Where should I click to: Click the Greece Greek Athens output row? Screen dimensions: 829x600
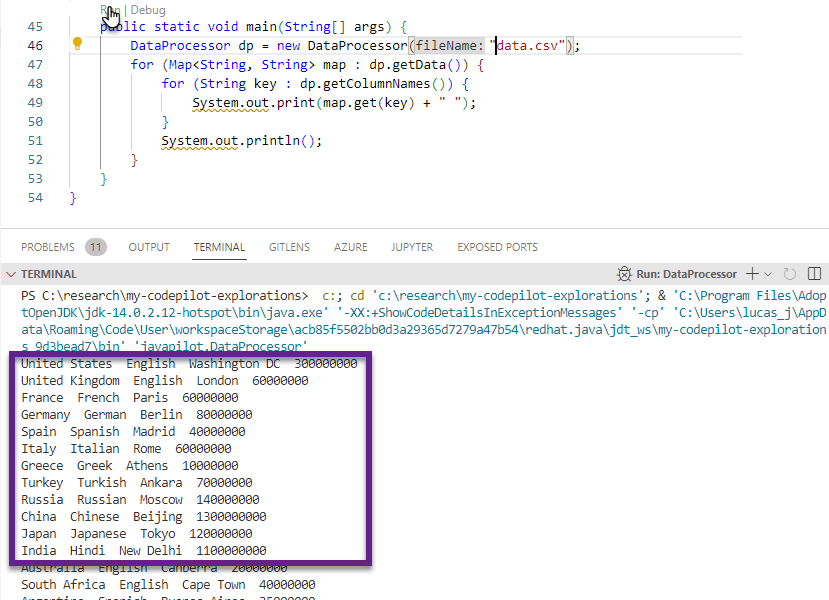[x=130, y=466]
